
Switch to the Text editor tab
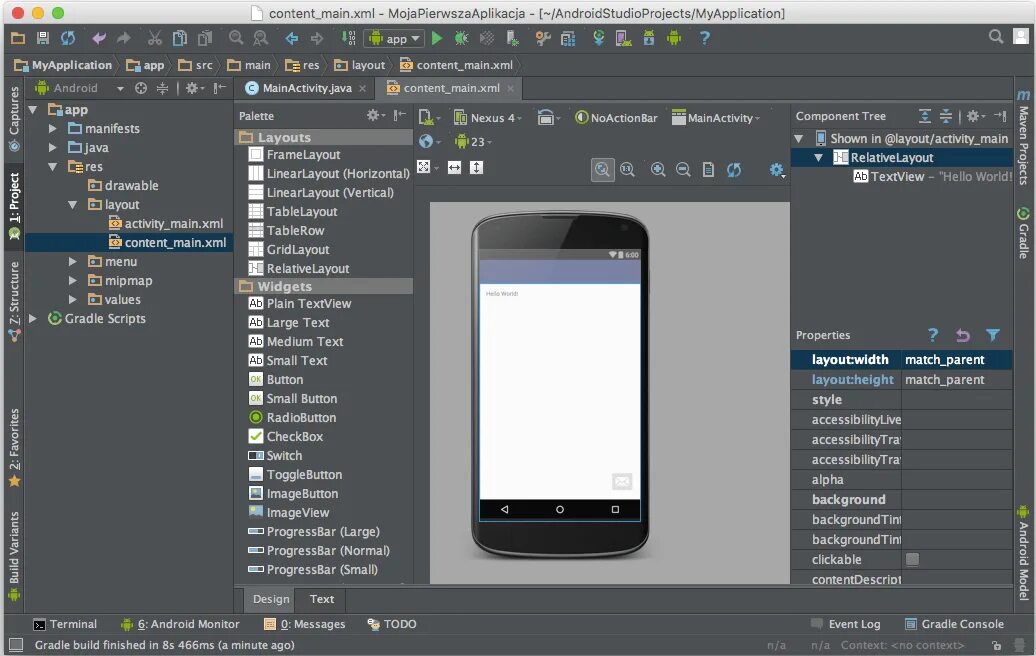(322, 599)
